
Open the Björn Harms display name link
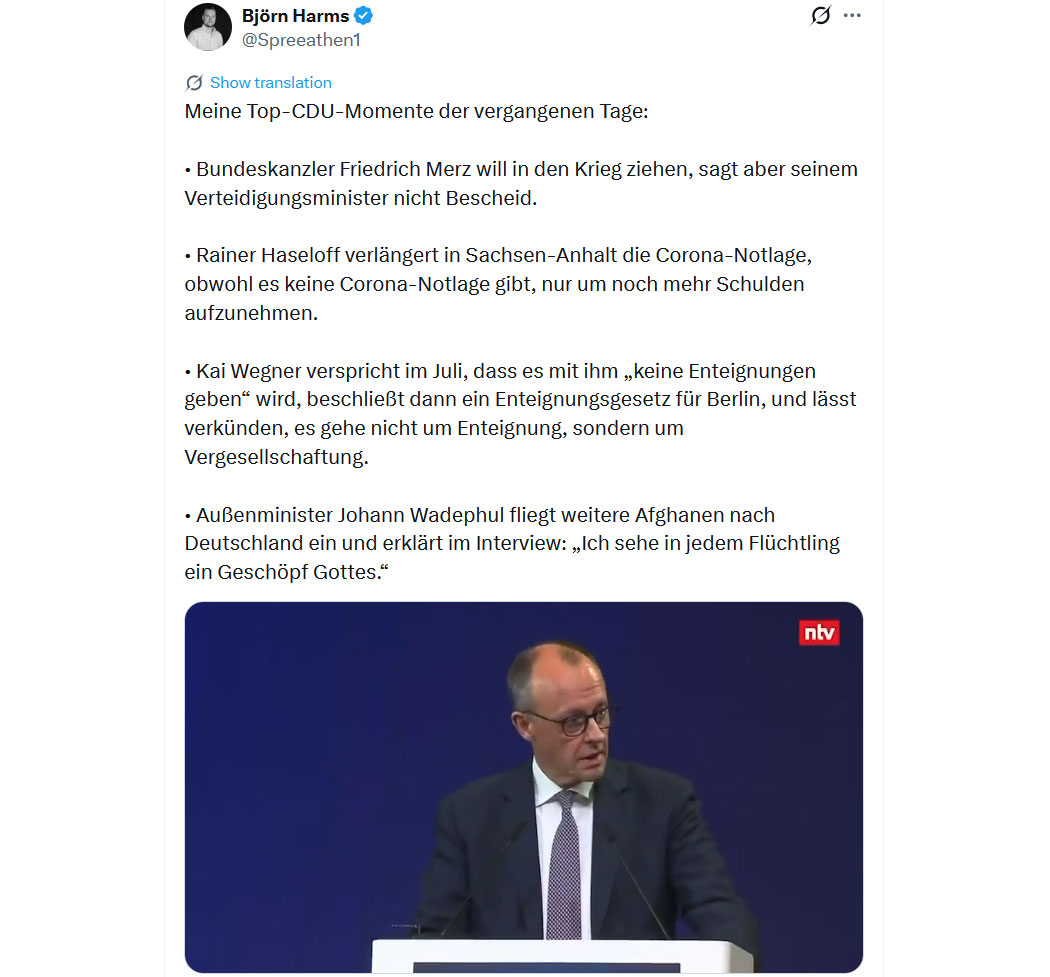coord(295,15)
